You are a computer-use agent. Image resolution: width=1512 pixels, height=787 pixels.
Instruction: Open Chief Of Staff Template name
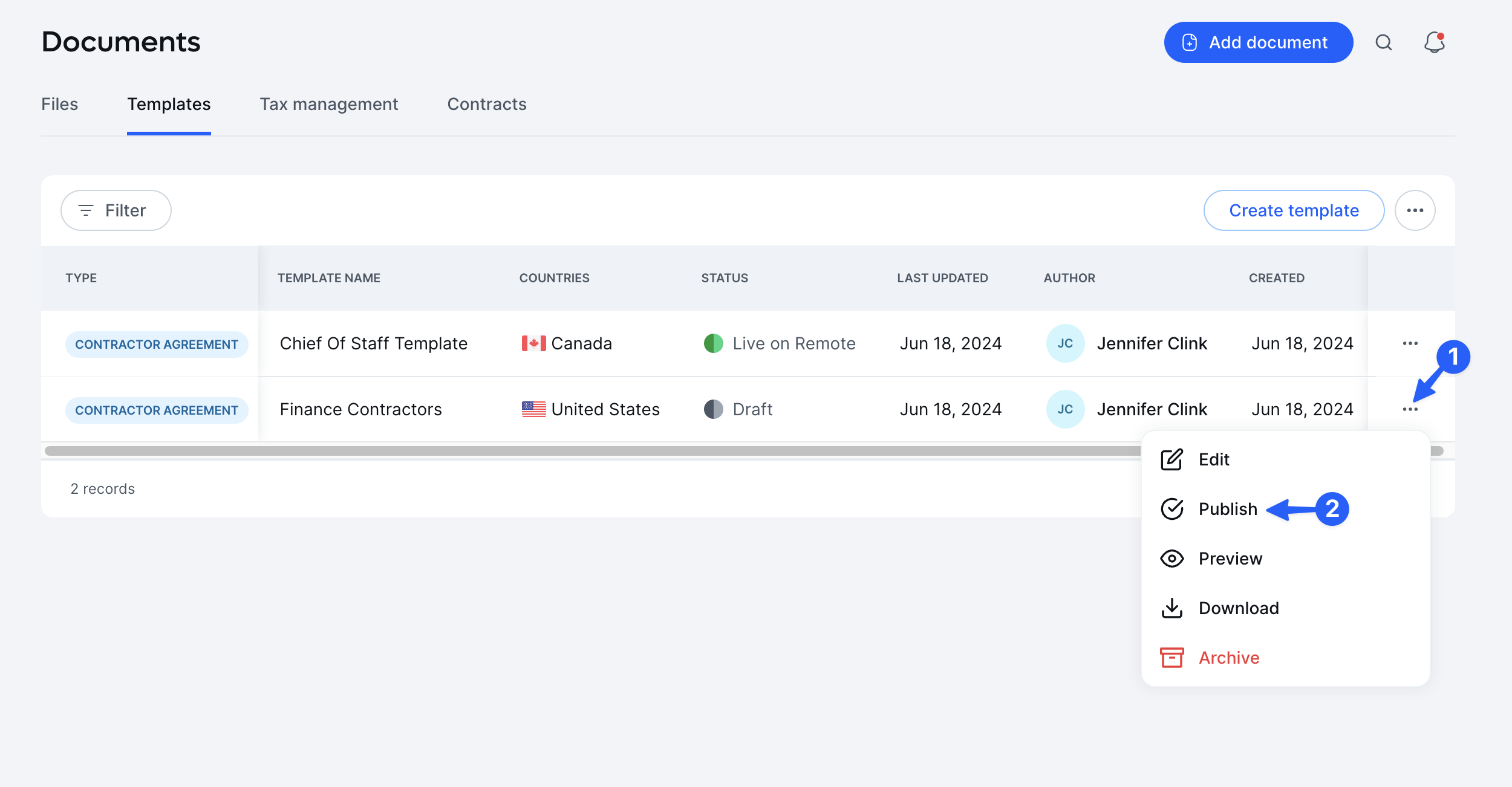[x=374, y=343]
